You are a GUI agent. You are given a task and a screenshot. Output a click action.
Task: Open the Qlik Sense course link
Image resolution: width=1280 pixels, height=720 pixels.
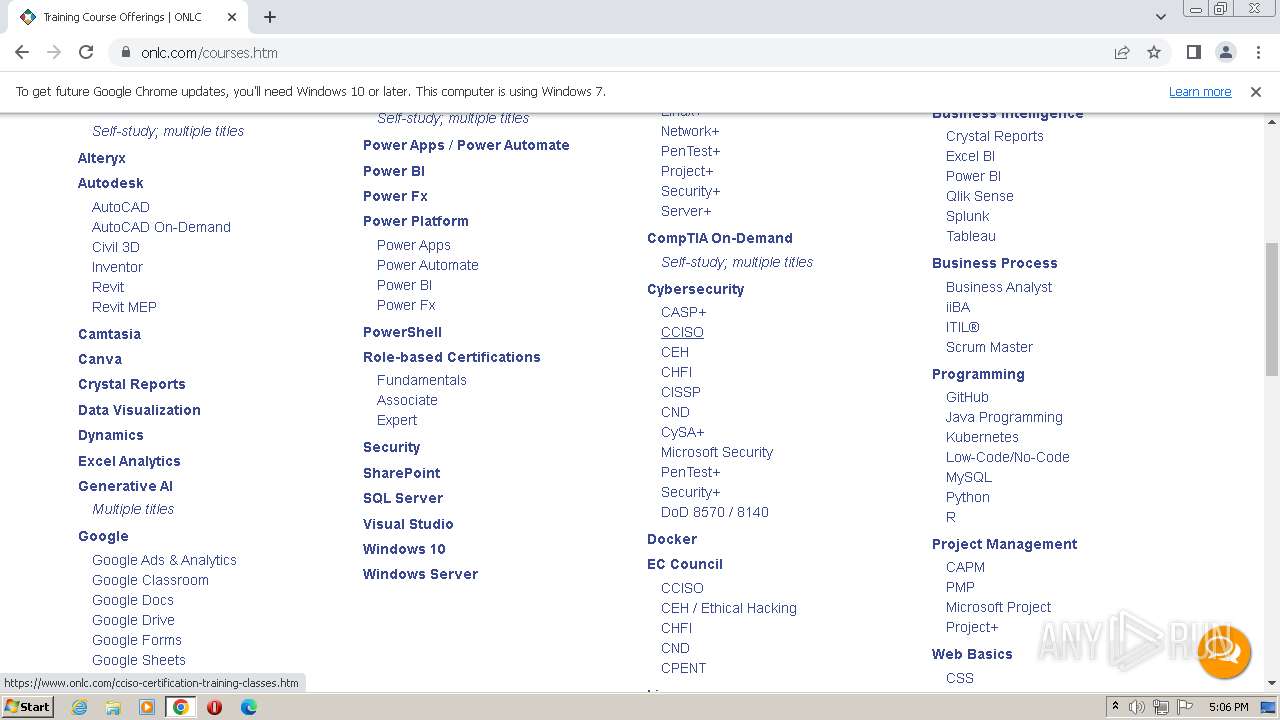pos(980,196)
